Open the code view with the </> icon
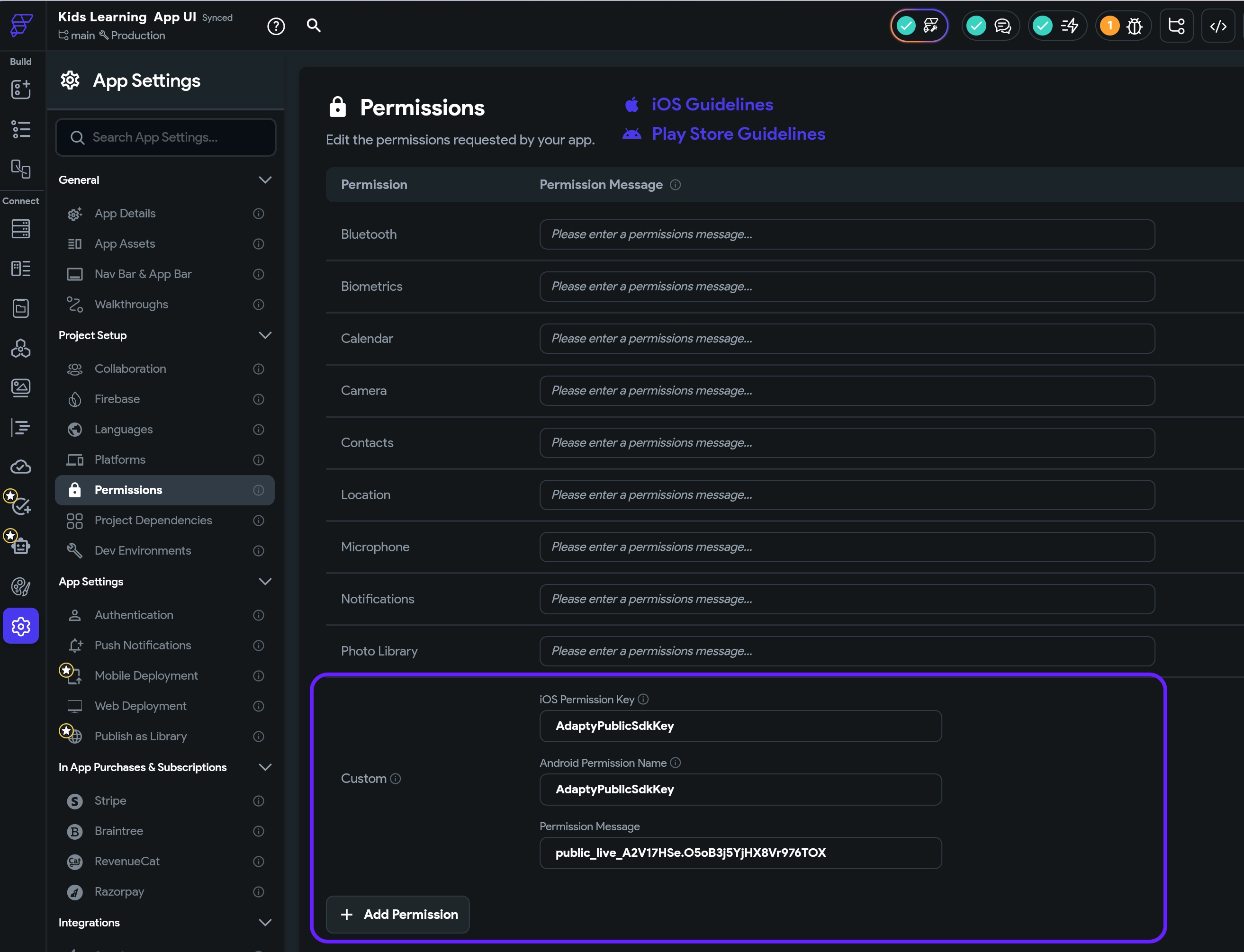 (x=1218, y=26)
